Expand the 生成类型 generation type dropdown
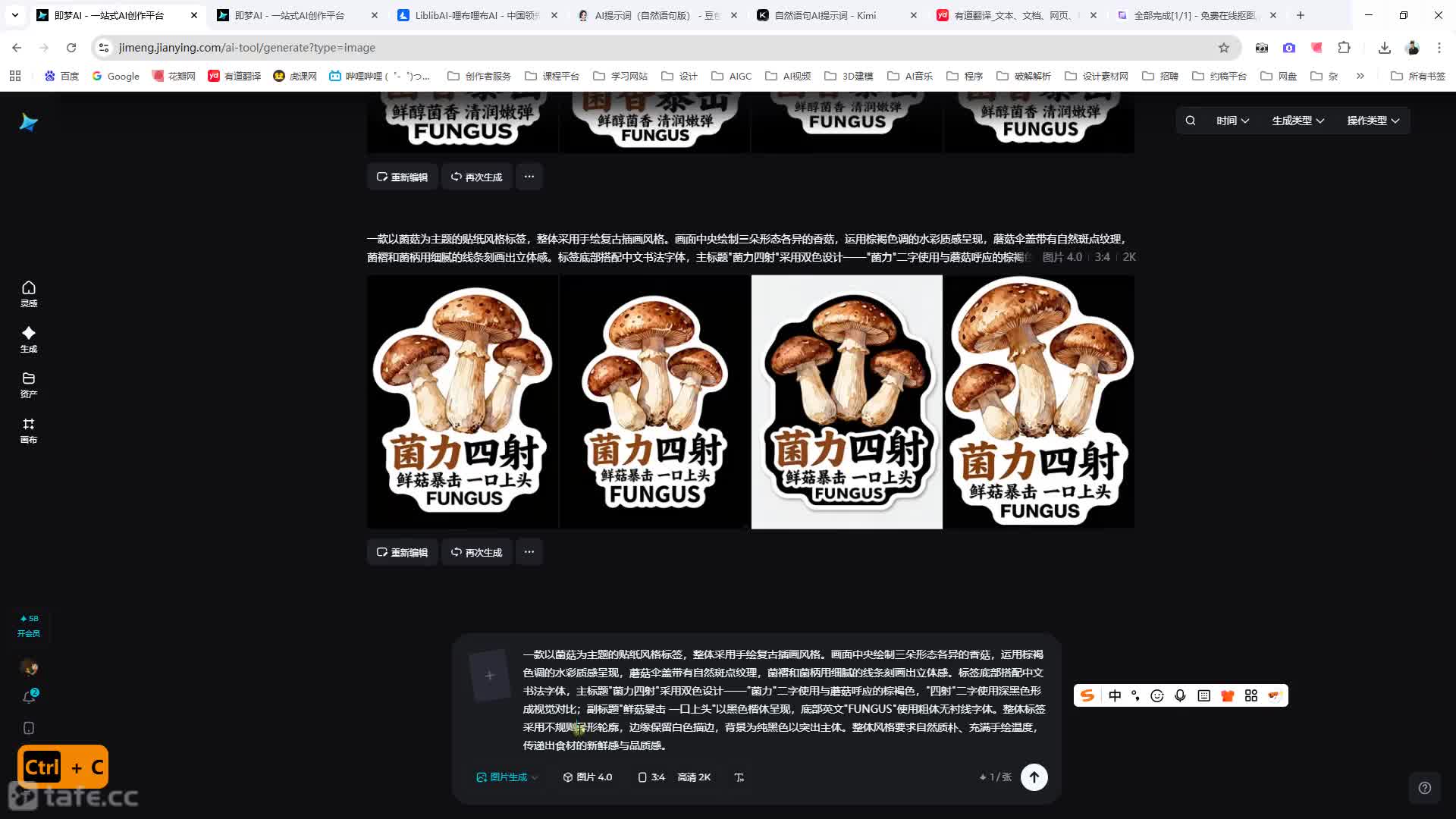 (x=1298, y=121)
